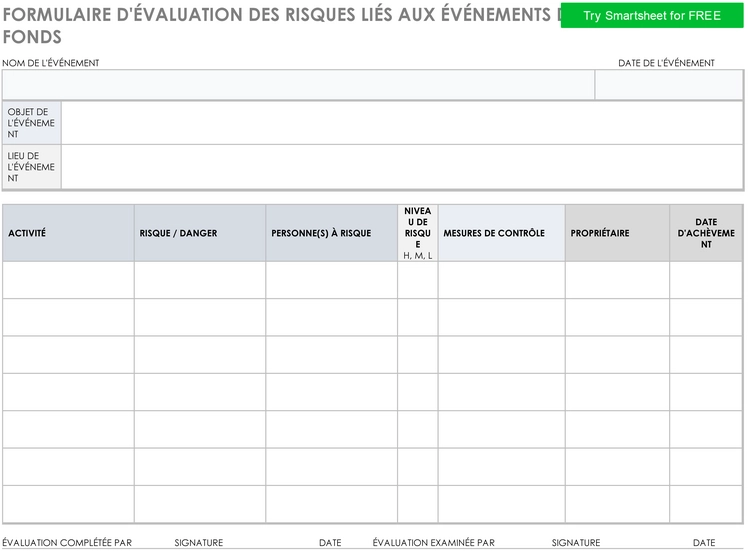Select the MESURES DE CONTRÔLE column header
748x551 pixels.
coord(502,233)
